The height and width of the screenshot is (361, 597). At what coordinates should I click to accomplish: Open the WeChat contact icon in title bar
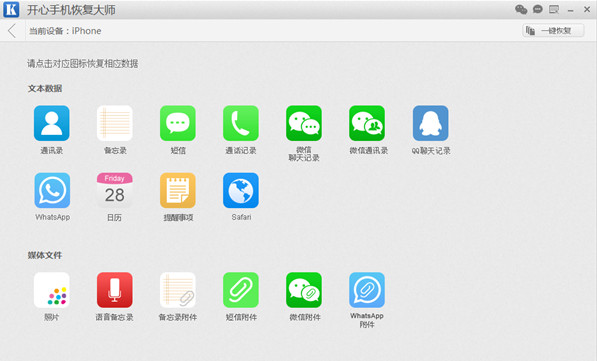(x=521, y=9)
